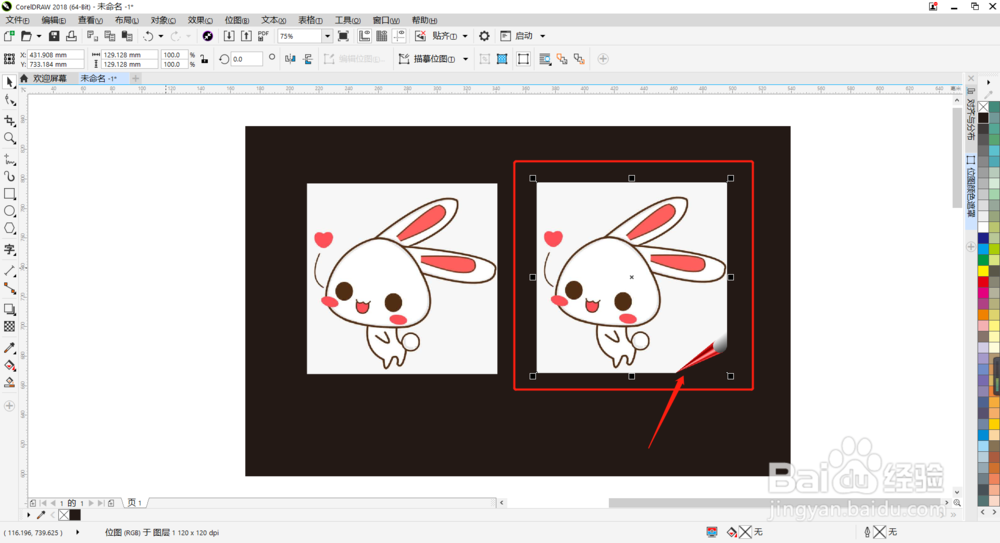Pick the red swatch in color palette
Image resolution: width=1000 pixels, height=543 pixels.
point(983,281)
